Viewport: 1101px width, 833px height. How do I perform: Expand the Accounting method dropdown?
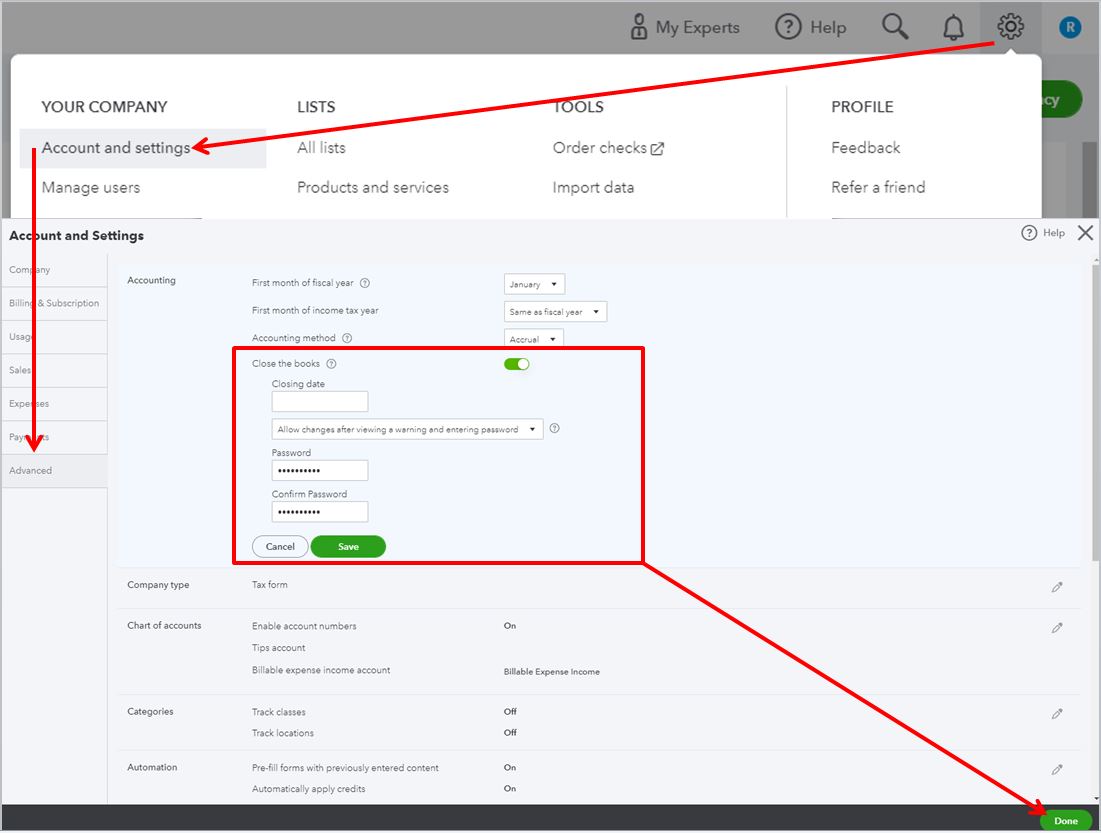click(534, 340)
